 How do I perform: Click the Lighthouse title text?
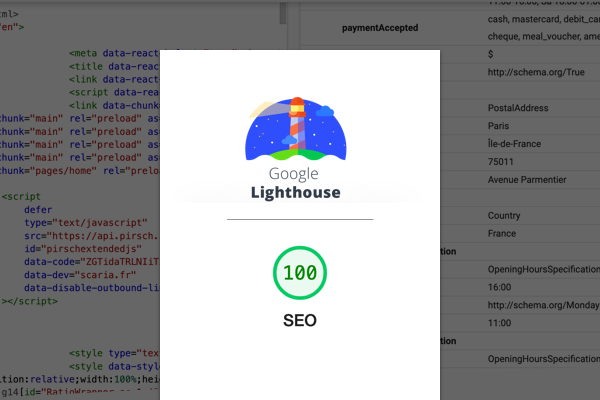pos(295,192)
